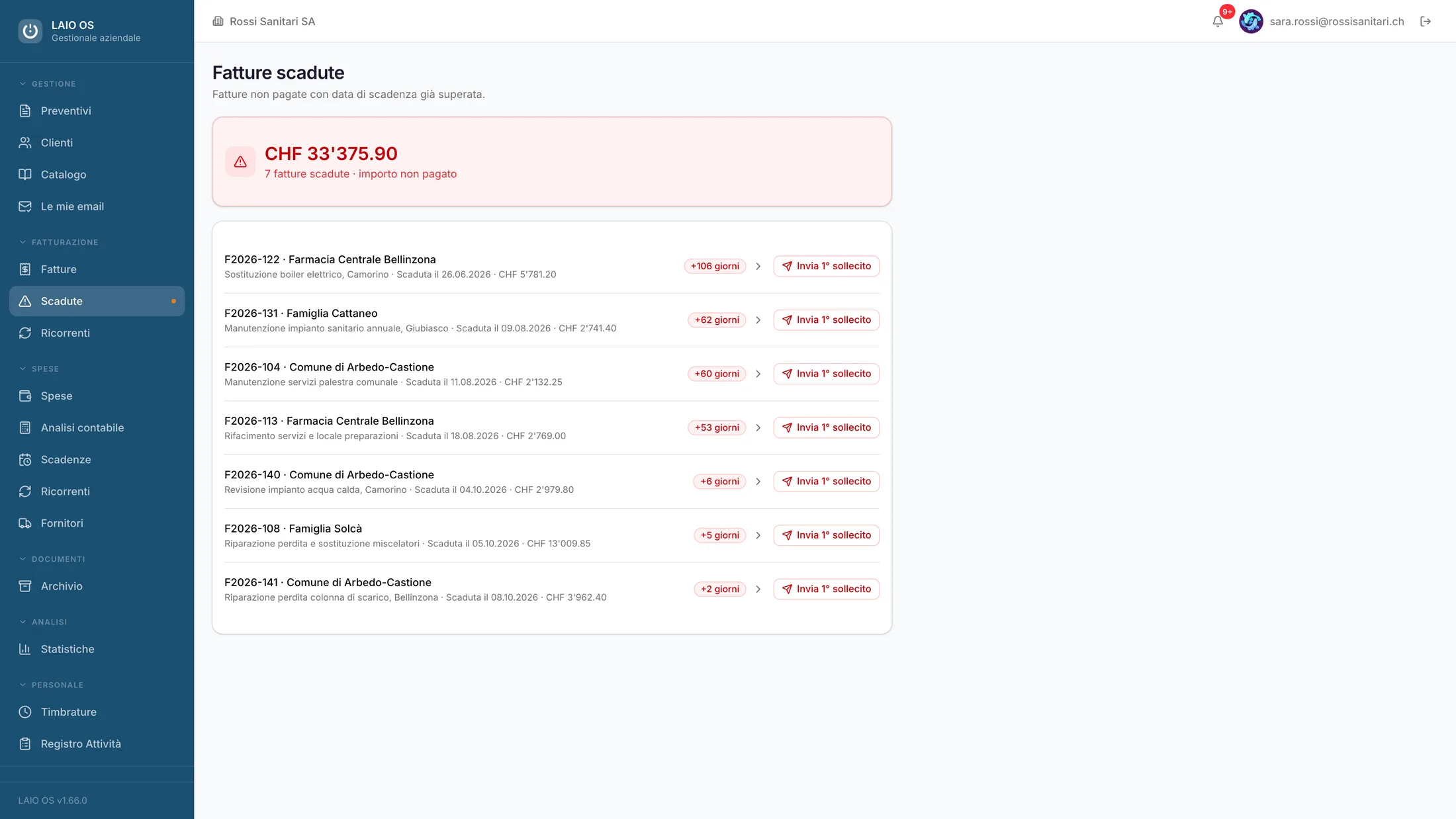Click the red warning triangle in total card
The image size is (1456, 819).
click(240, 161)
